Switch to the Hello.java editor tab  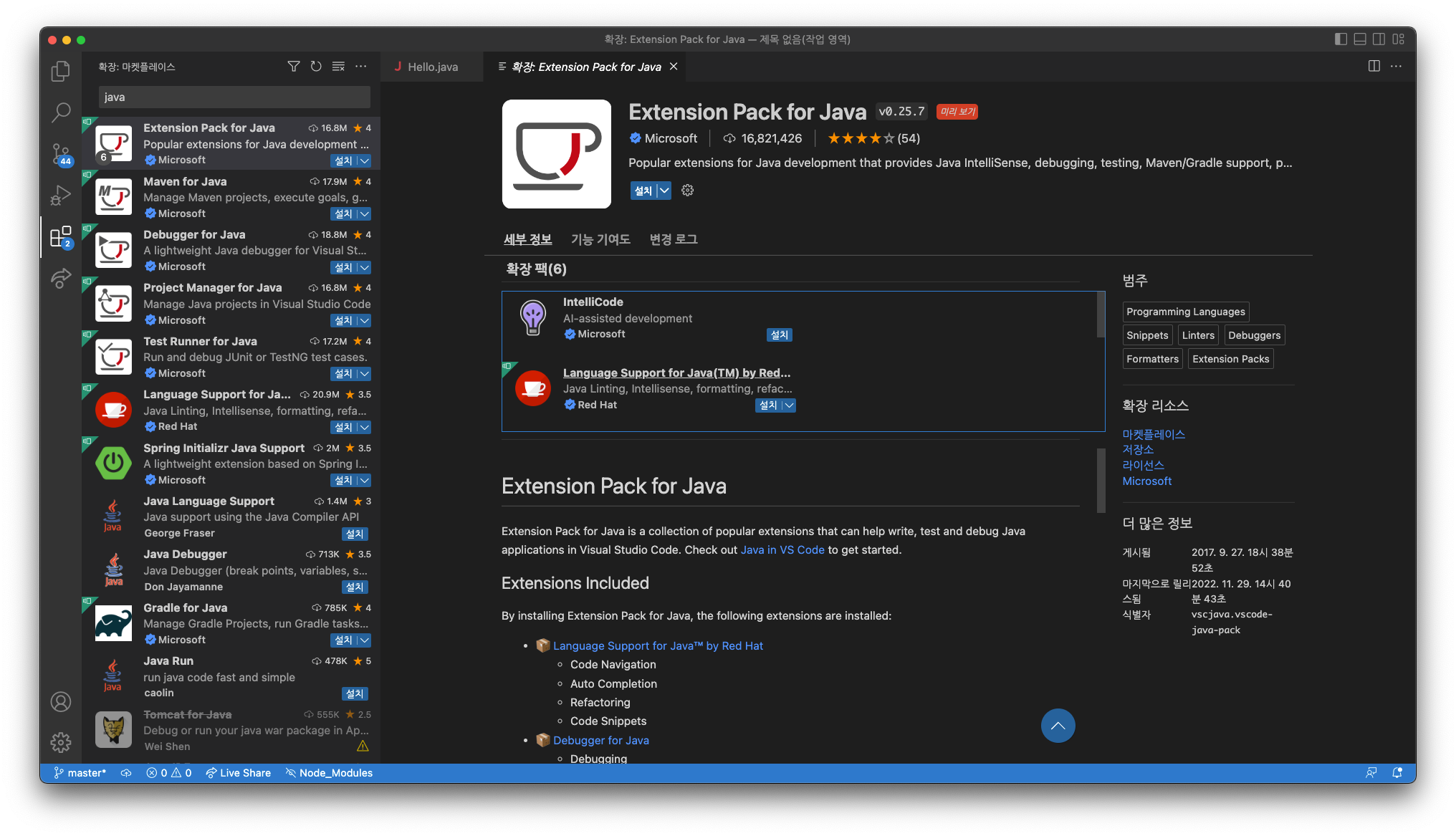(432, 67)
